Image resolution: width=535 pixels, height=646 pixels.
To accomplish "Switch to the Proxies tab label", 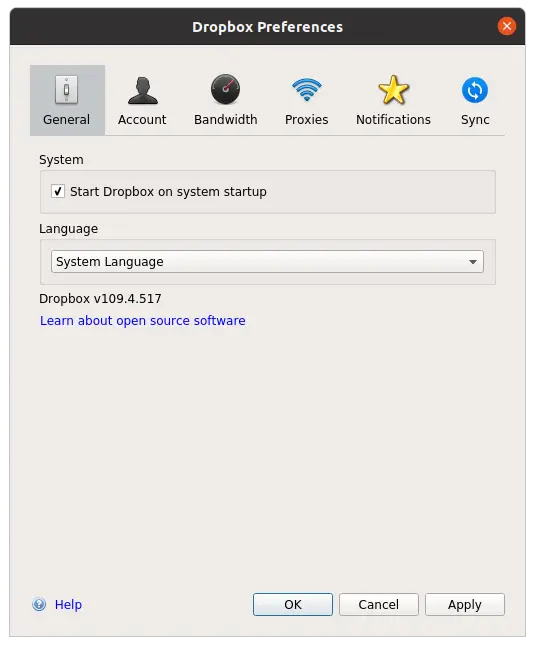I will tap(306, 119).
